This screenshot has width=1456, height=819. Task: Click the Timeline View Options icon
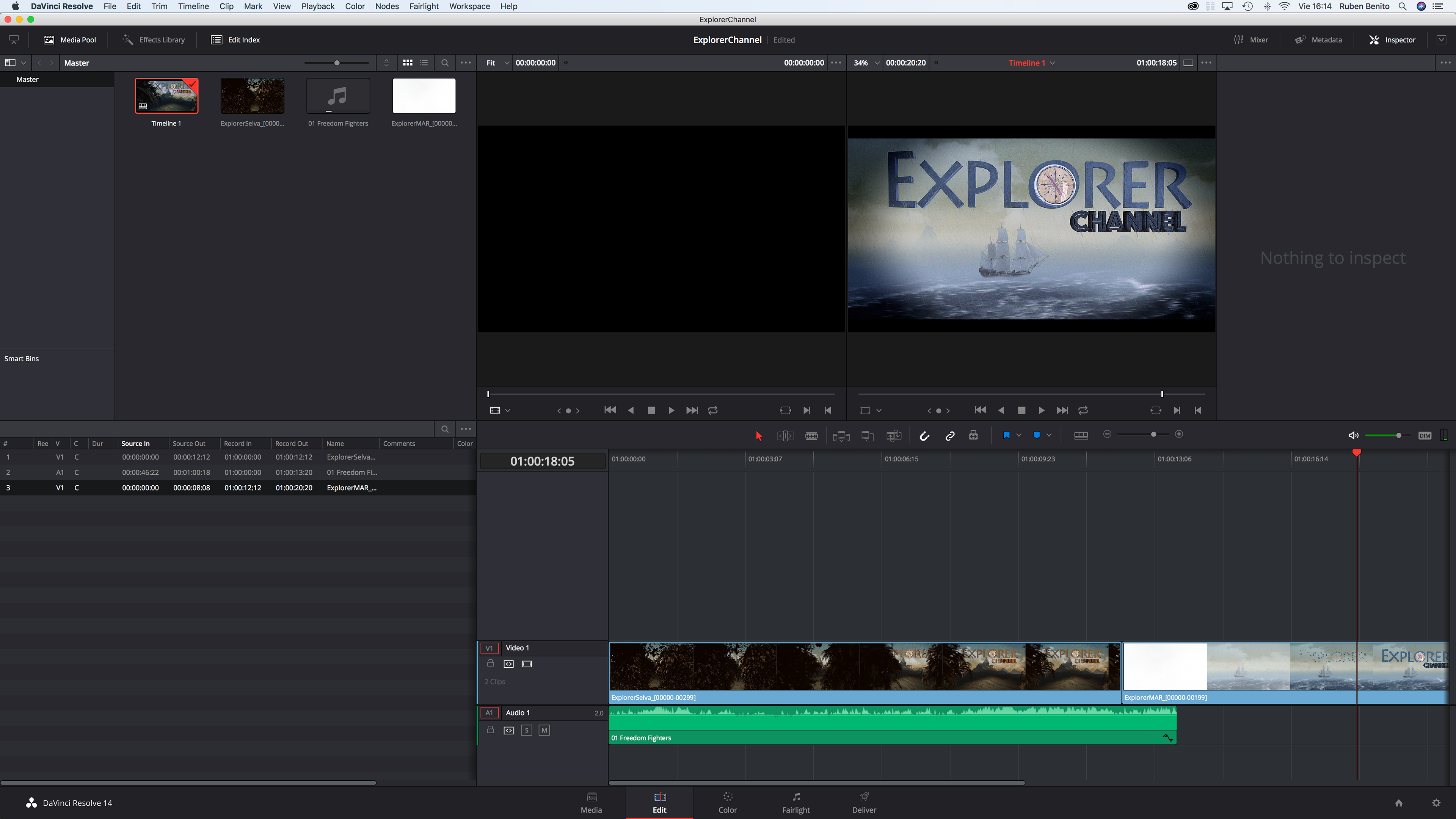point(1081,435)
